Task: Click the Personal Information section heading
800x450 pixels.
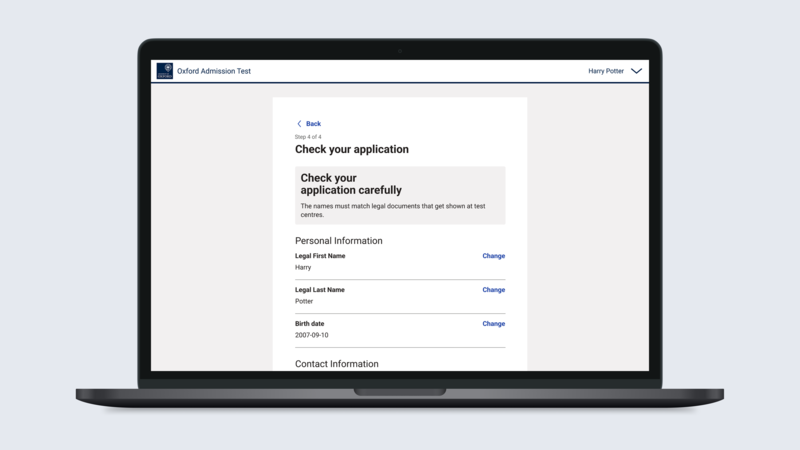Action: point(338,241)
